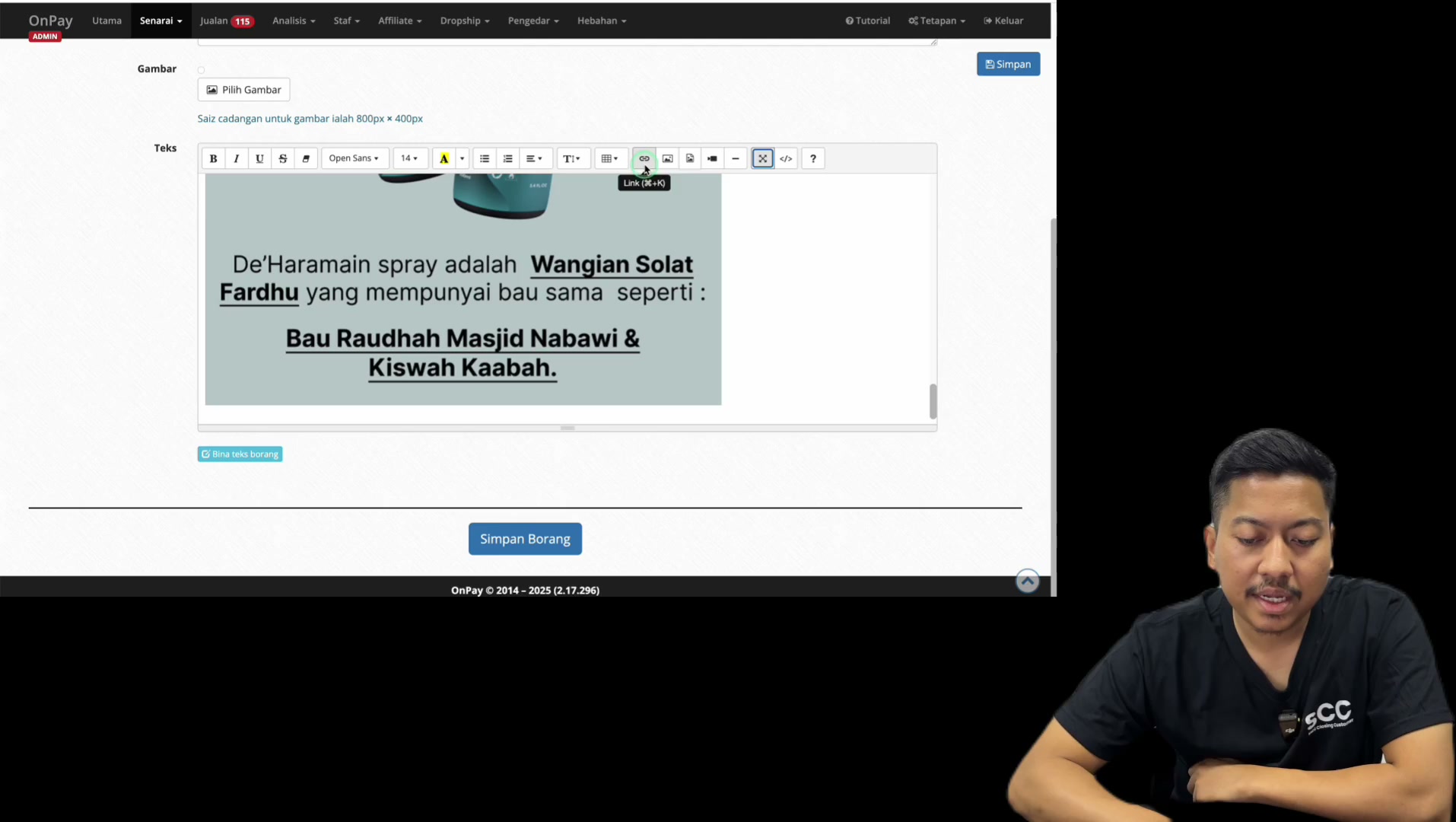Insert a horizontal rule
Image resolution: width=1456 pixels, height=822 pixels.
pyautogui.click(x=736, y=158)
